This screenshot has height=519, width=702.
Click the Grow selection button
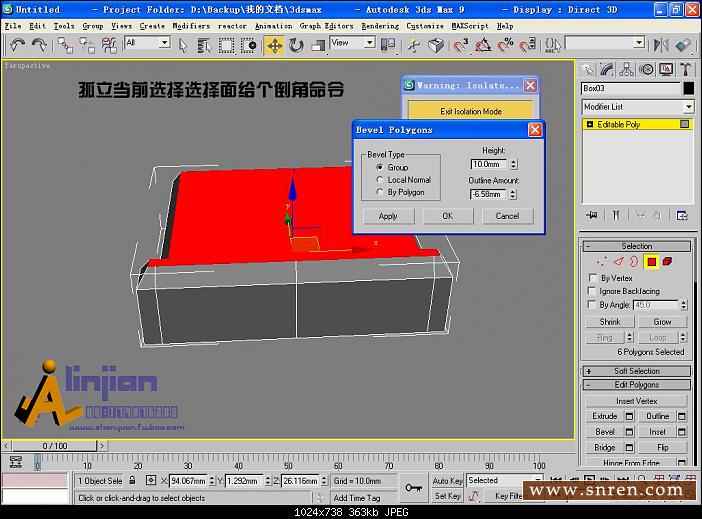coord(662,322)
